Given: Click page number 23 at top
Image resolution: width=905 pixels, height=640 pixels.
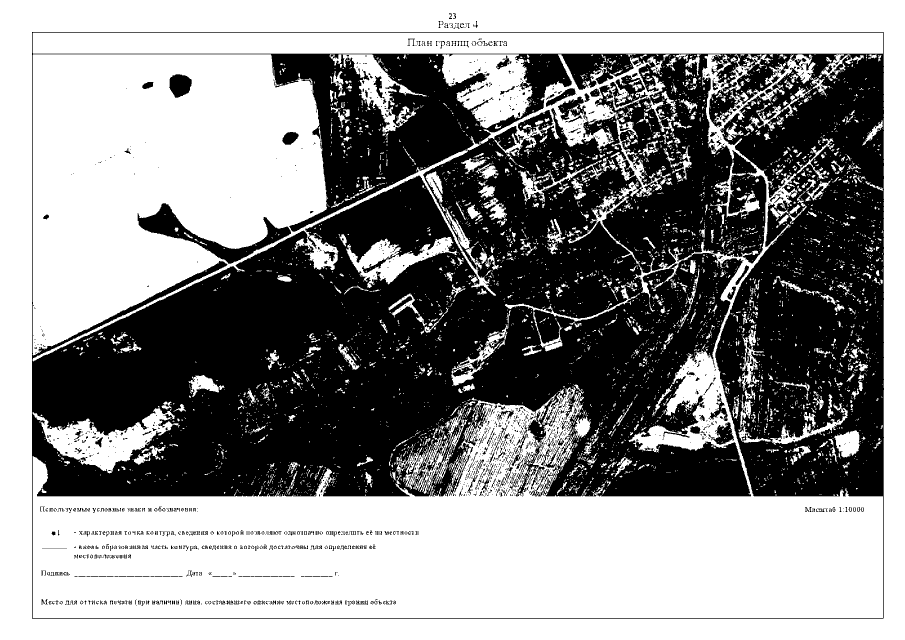Looking at the screenshot, I should [x=452, y=16].
